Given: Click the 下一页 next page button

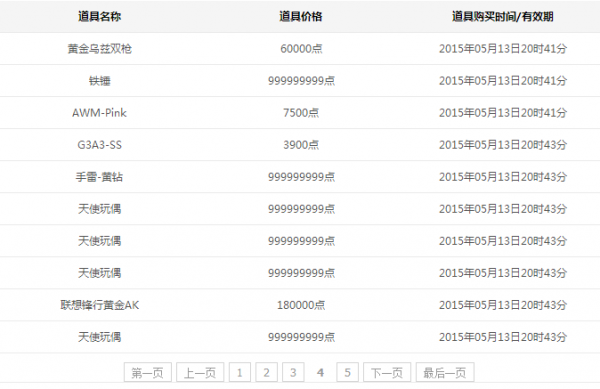Looking at the screenshot, I should [387, 372].
